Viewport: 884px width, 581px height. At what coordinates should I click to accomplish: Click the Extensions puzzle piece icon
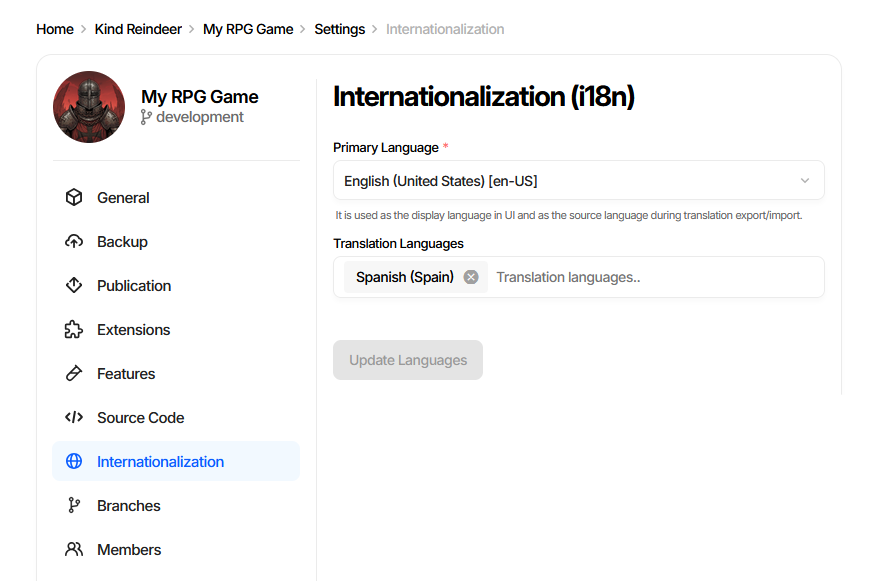tap(74, 329)
